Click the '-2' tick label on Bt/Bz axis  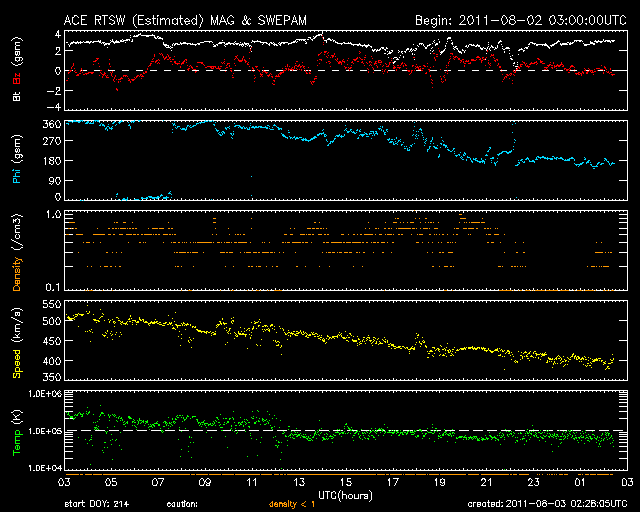(x=53, y=91)
